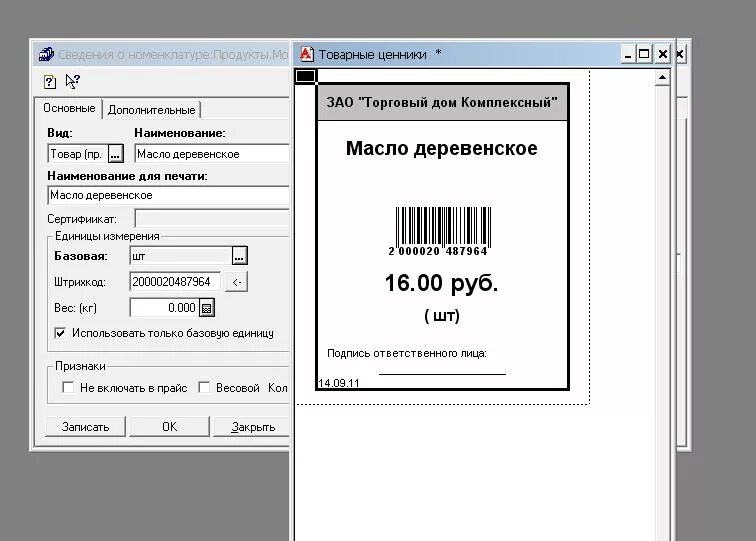Click the Записать button
Viewport: 756px width, 541px height.
click(x=85, y=427)
